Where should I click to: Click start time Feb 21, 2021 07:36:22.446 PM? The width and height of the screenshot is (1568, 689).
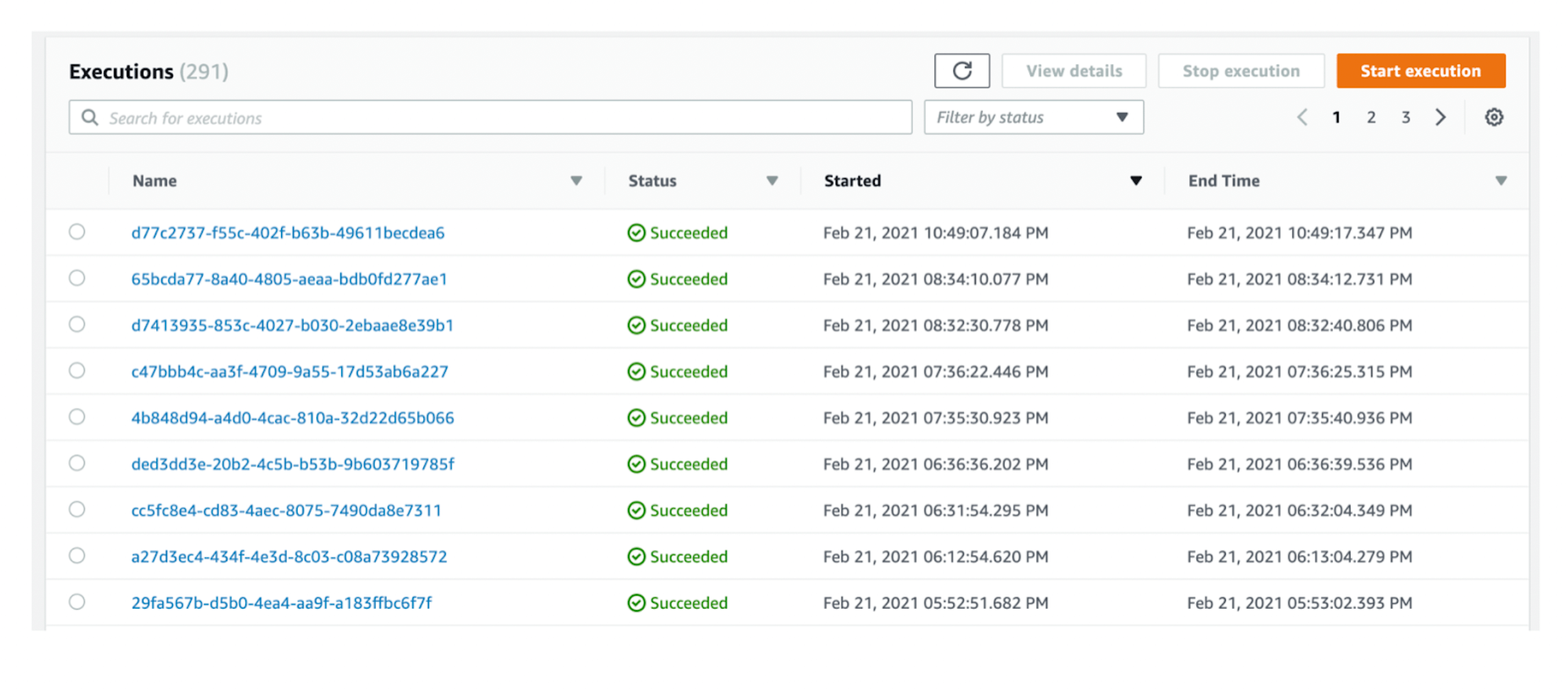pyautogui.click(x=935, y=371)
